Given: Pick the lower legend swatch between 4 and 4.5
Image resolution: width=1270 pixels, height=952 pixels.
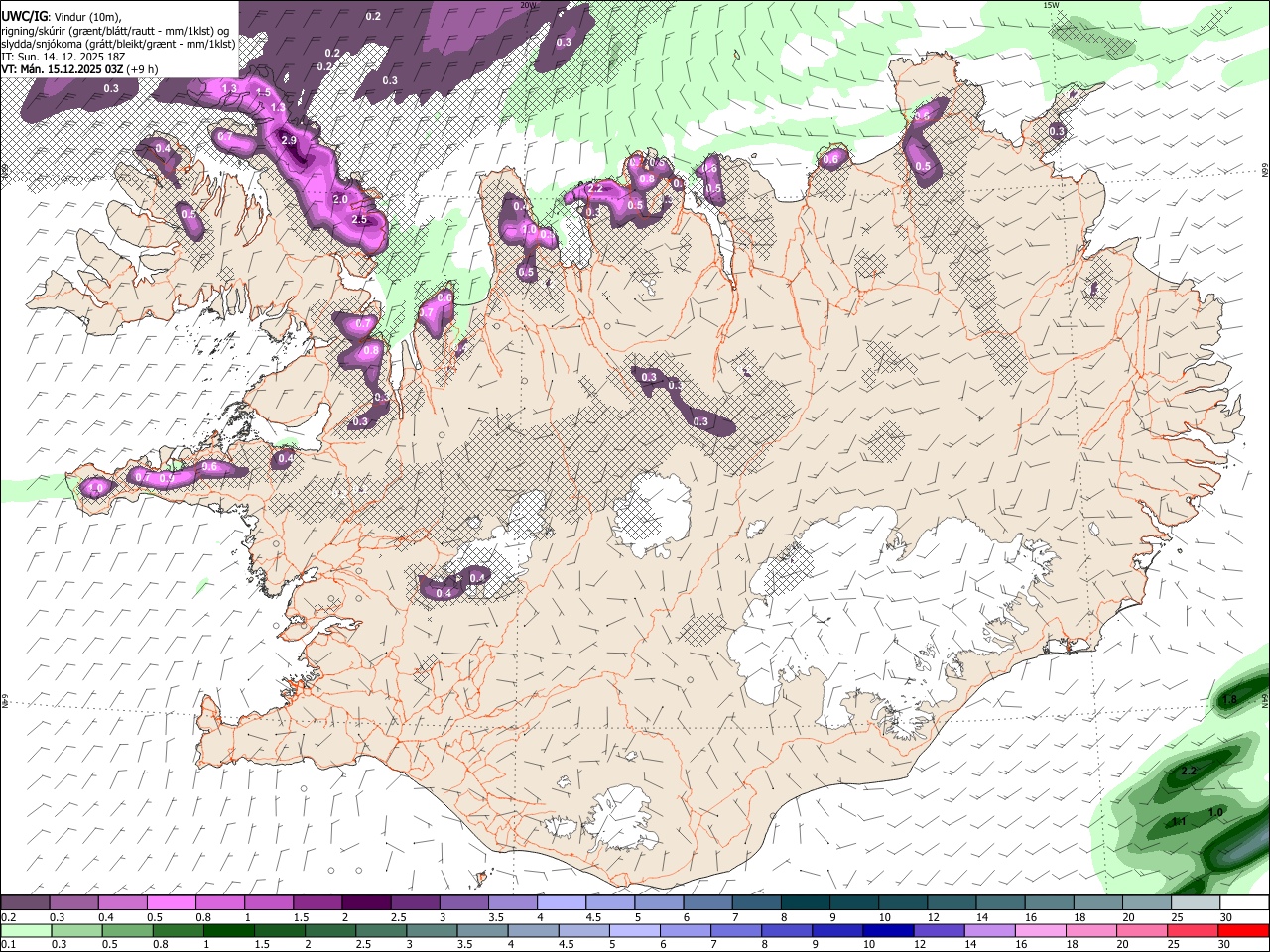Looking at the screenshot, I should (x=533, y=930).
